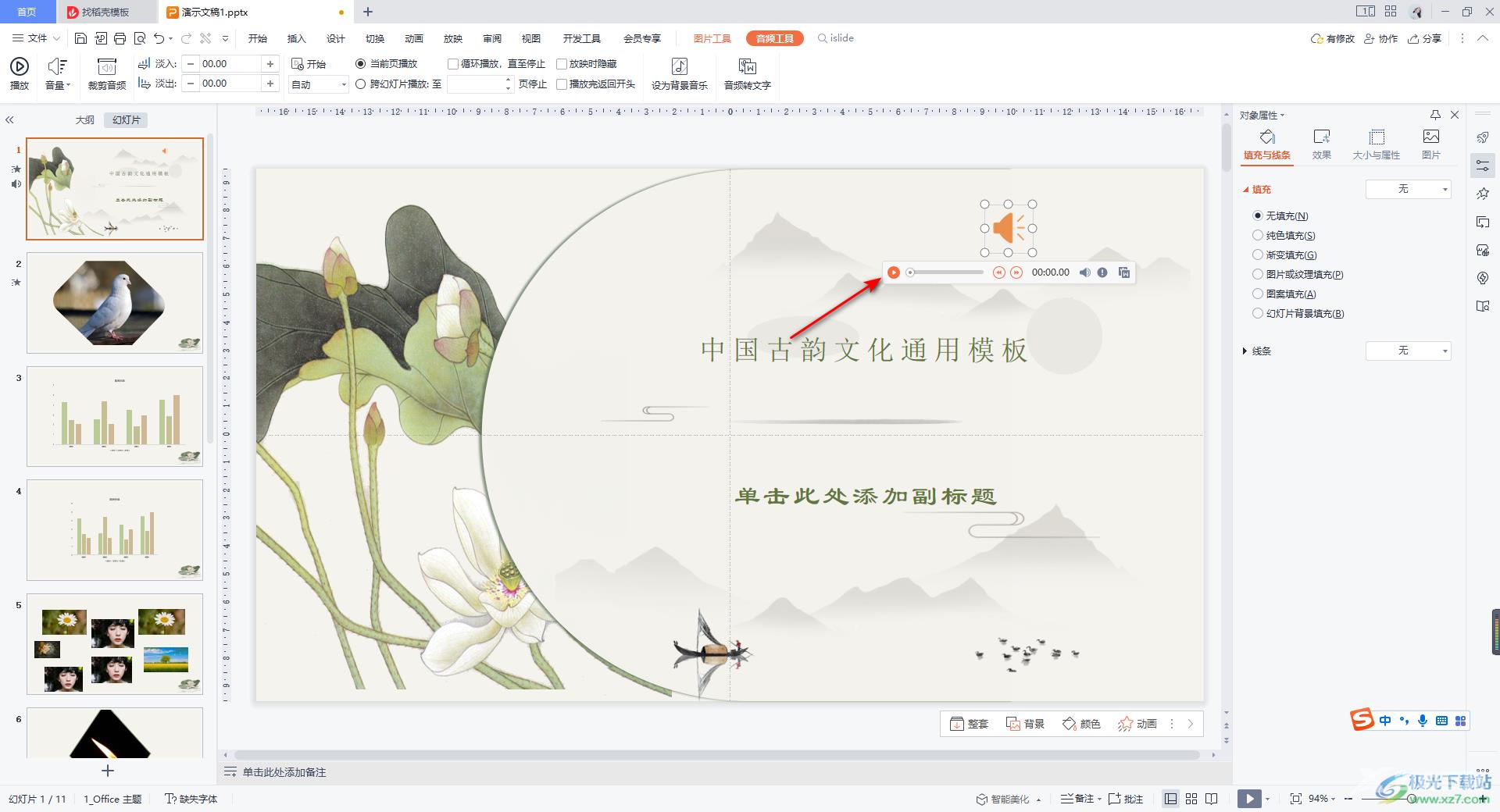Click the rewind button in audio player

pyautogui.click(x=998, y=272)
